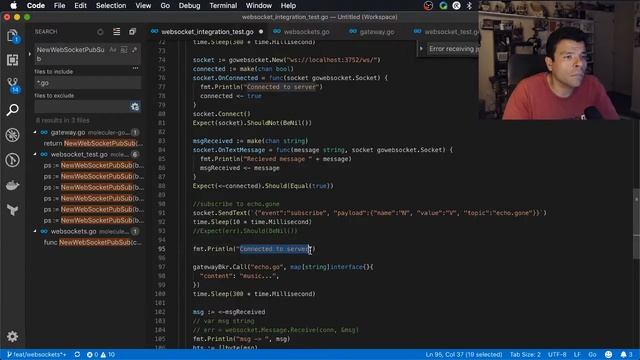Toggle Match Case in the search box
The width and height of the screenshot is (640, 360).
[x=113, y=50]
